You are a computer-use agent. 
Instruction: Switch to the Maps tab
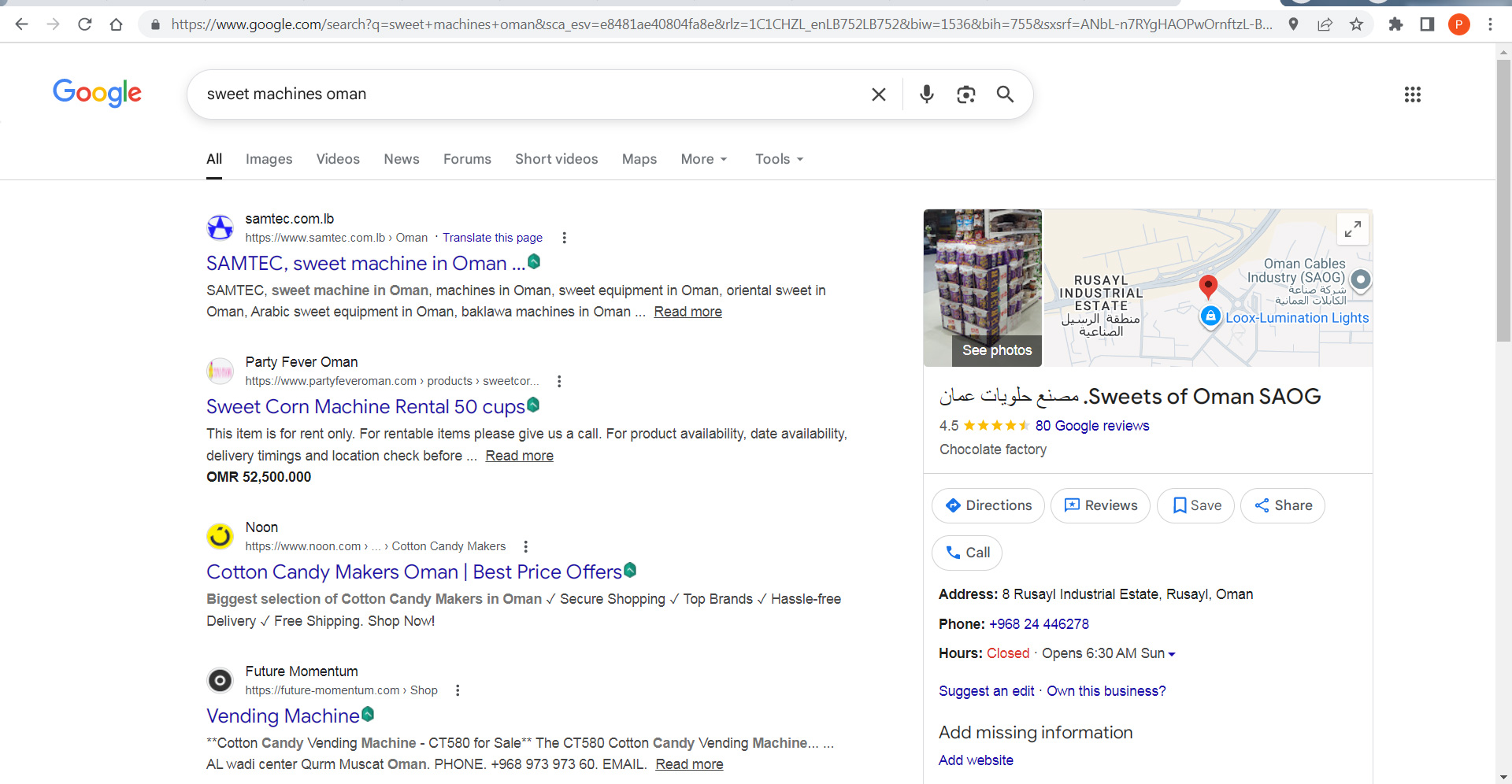pos(639,159)
